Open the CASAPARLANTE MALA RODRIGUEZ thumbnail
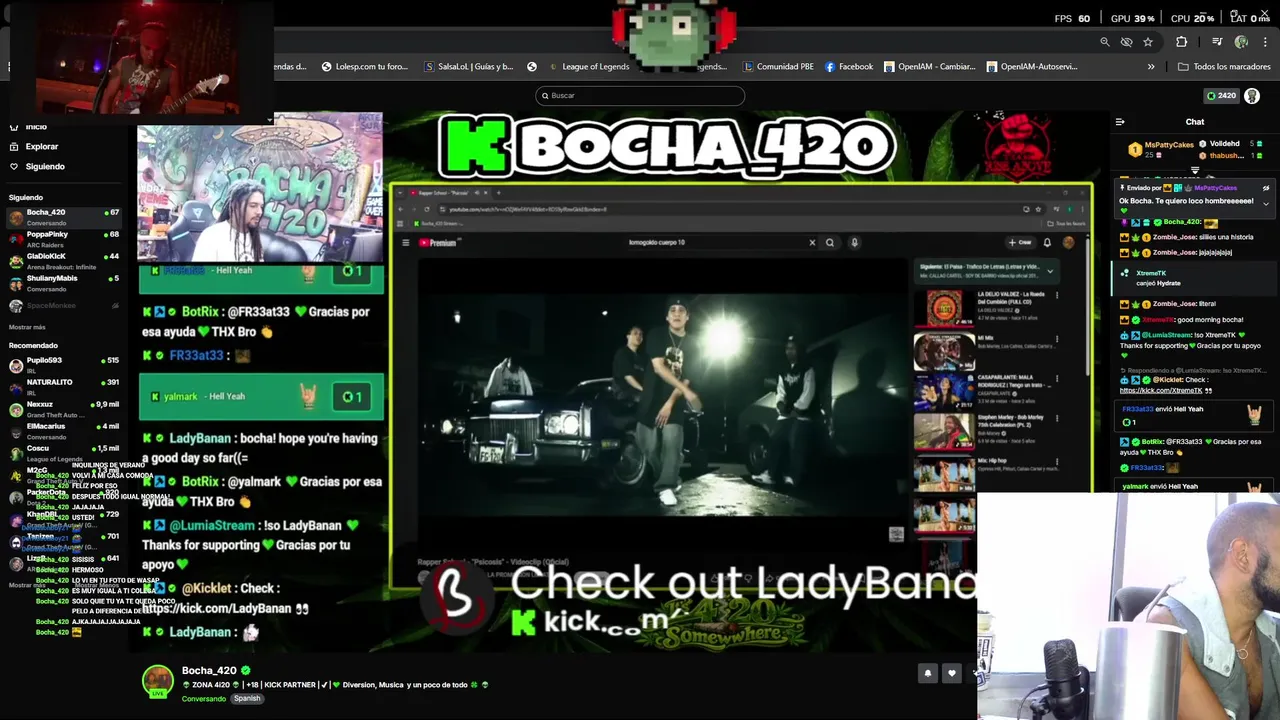Image resolution: width=1280 pixels, height=720 pixels. coord(944,393)
